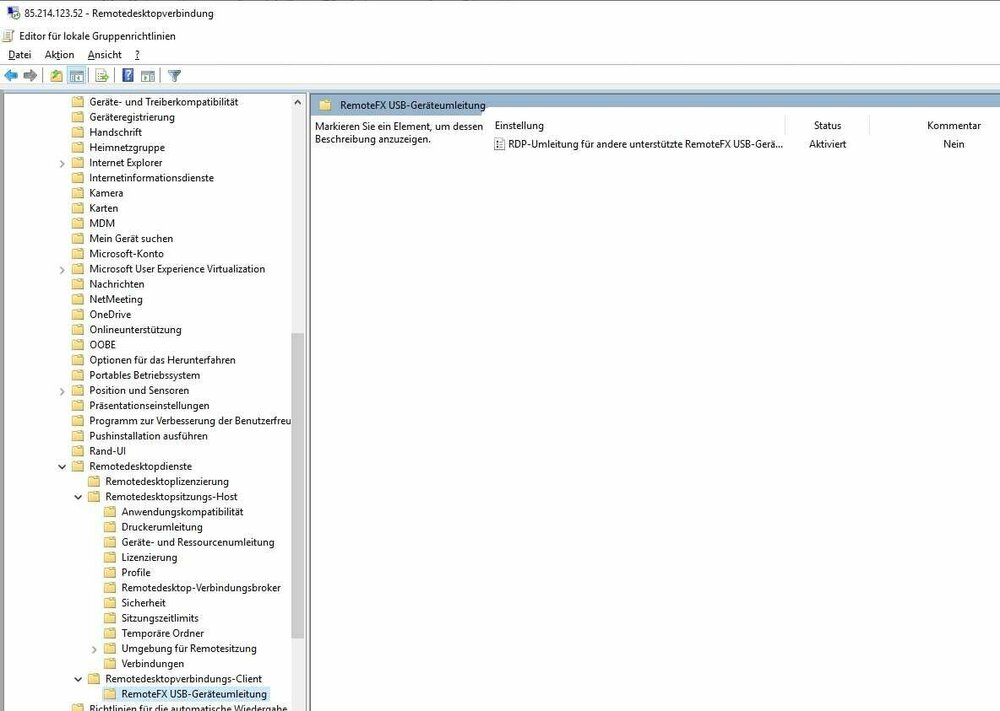This screenshot has width=1000, height=711.
Task: Expand the Internet Explorer tree node
Action: (x=62, y=163)
